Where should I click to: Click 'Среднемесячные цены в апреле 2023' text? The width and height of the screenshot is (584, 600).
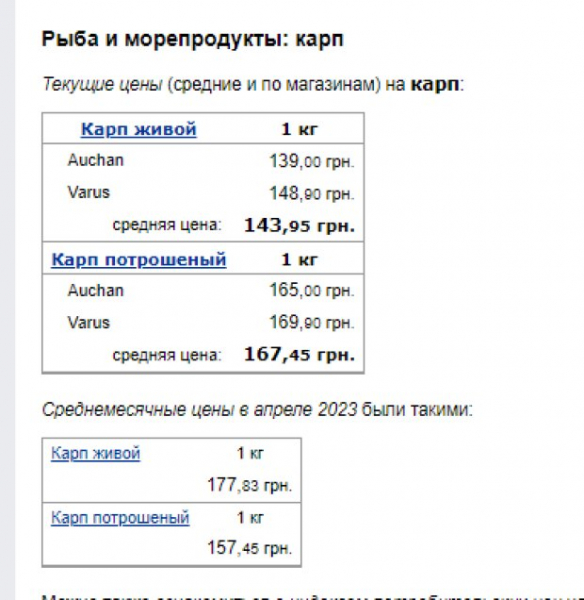(x=199, y=410)
